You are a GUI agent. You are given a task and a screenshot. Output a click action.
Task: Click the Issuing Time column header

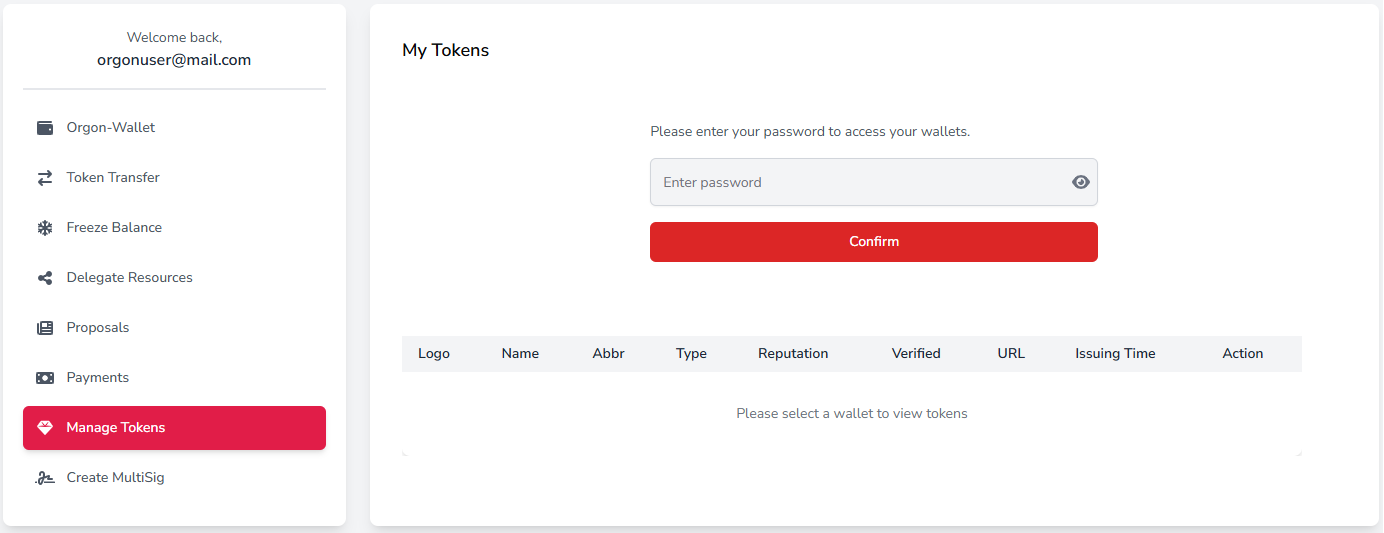click(x=1115, y=354)
